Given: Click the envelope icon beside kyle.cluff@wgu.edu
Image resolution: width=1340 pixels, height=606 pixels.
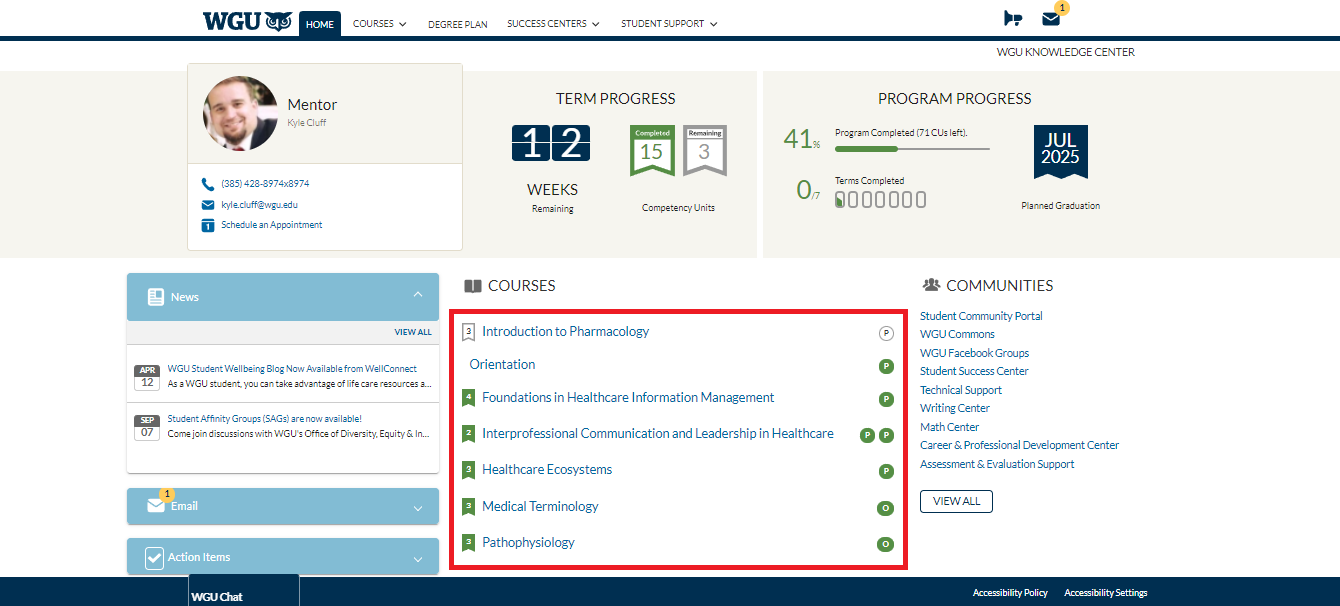Looking at the screenshot, I should tap(208, 205).
